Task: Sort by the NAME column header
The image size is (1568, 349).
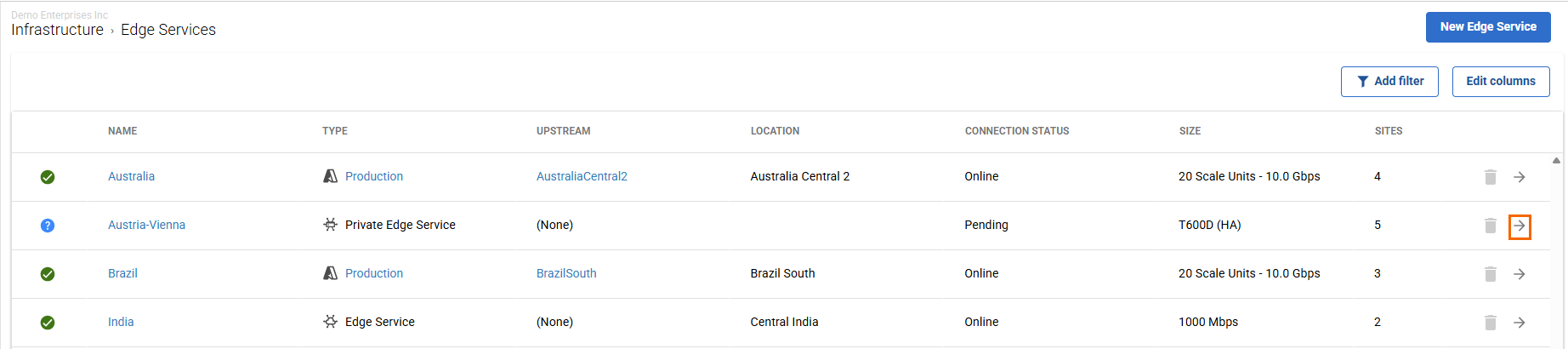Action: coord(122,131)
